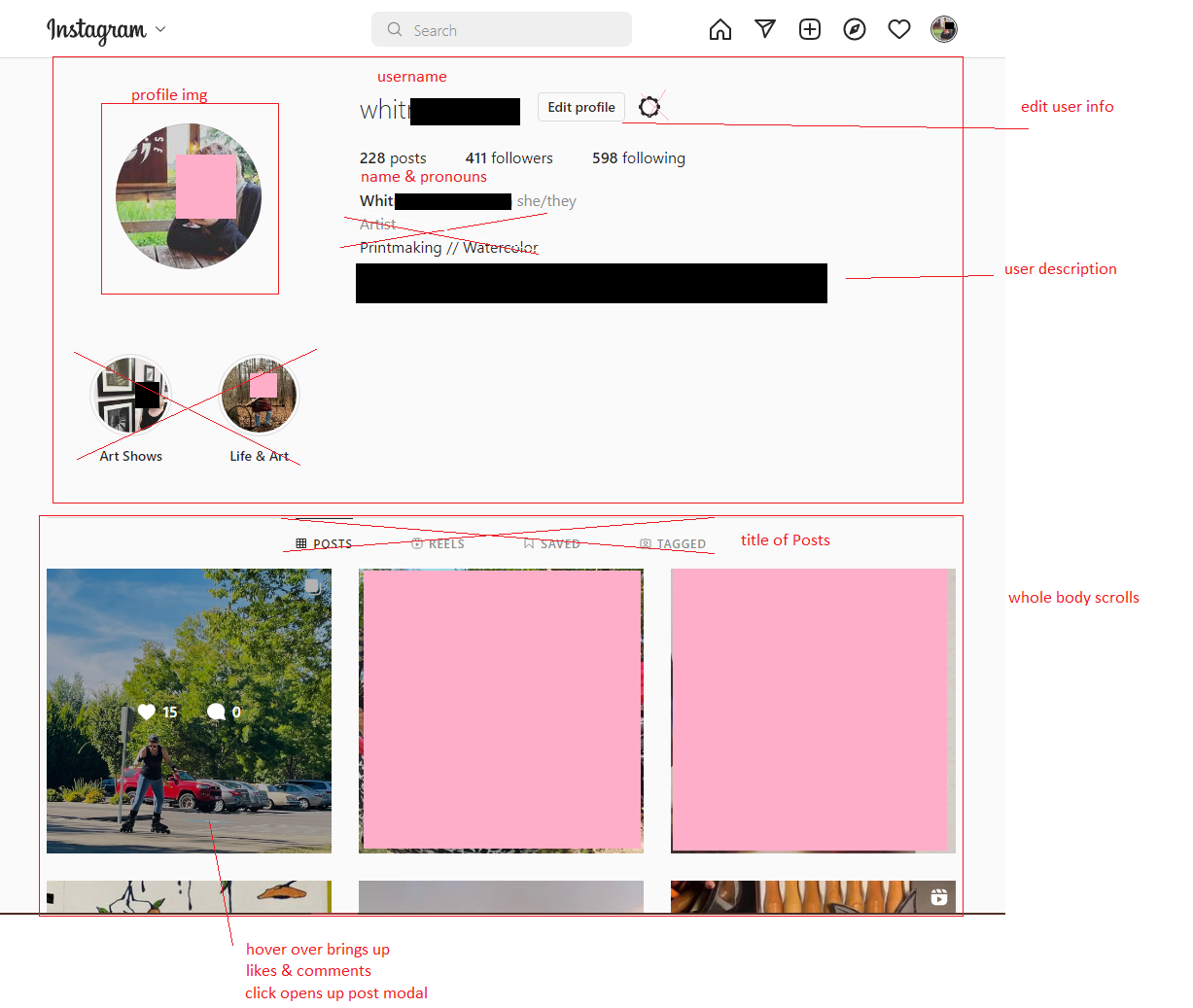The width and height of the screenshot is (1193, 1008).
Task: Open activity notifications heart icon
Action: click(x=899, y=29)
